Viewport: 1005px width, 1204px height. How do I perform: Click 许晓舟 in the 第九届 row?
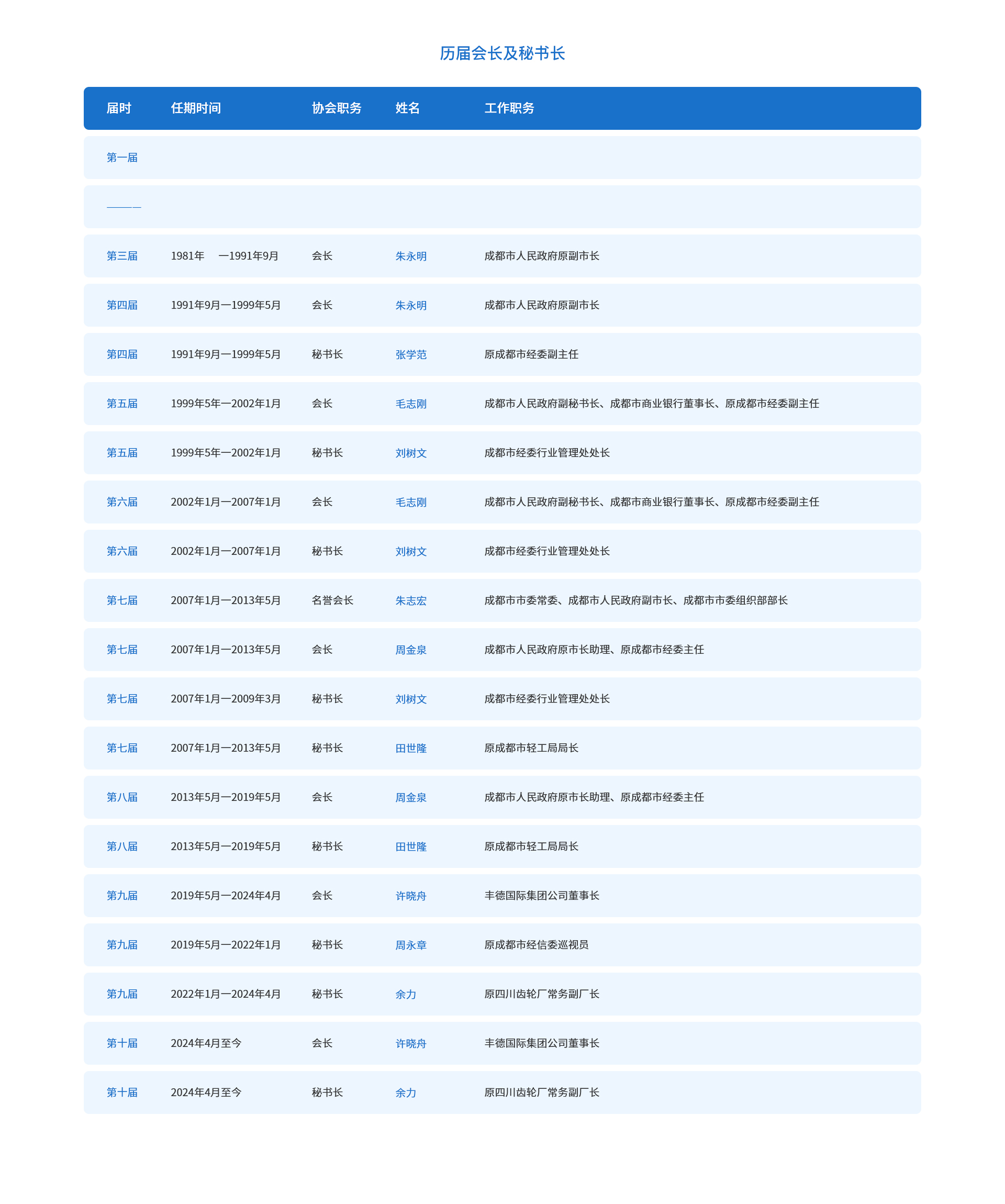point(411,896)
